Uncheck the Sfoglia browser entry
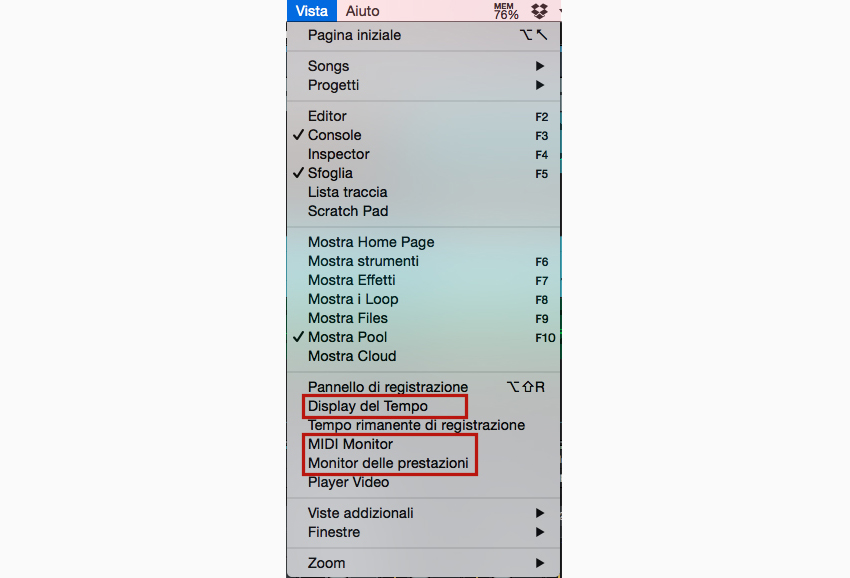Screen dimensions: 850x578 pyautogui.click(x=423, y=173)
